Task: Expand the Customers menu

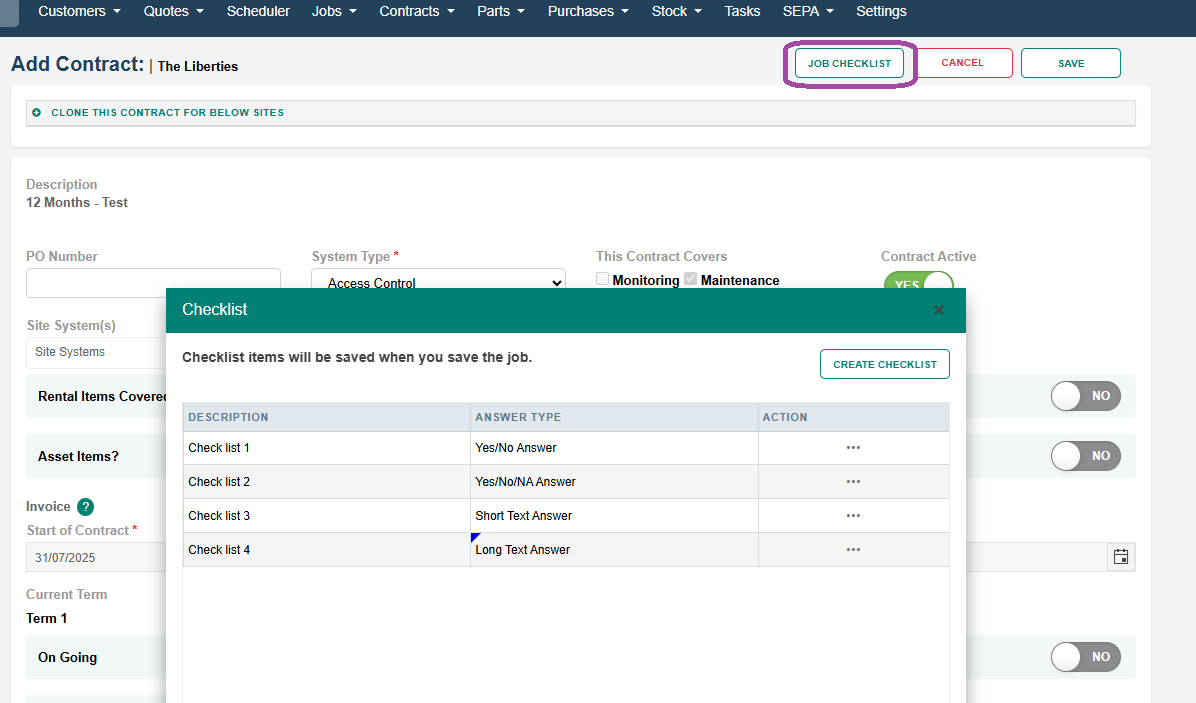Action: click(x=79, y=11)
